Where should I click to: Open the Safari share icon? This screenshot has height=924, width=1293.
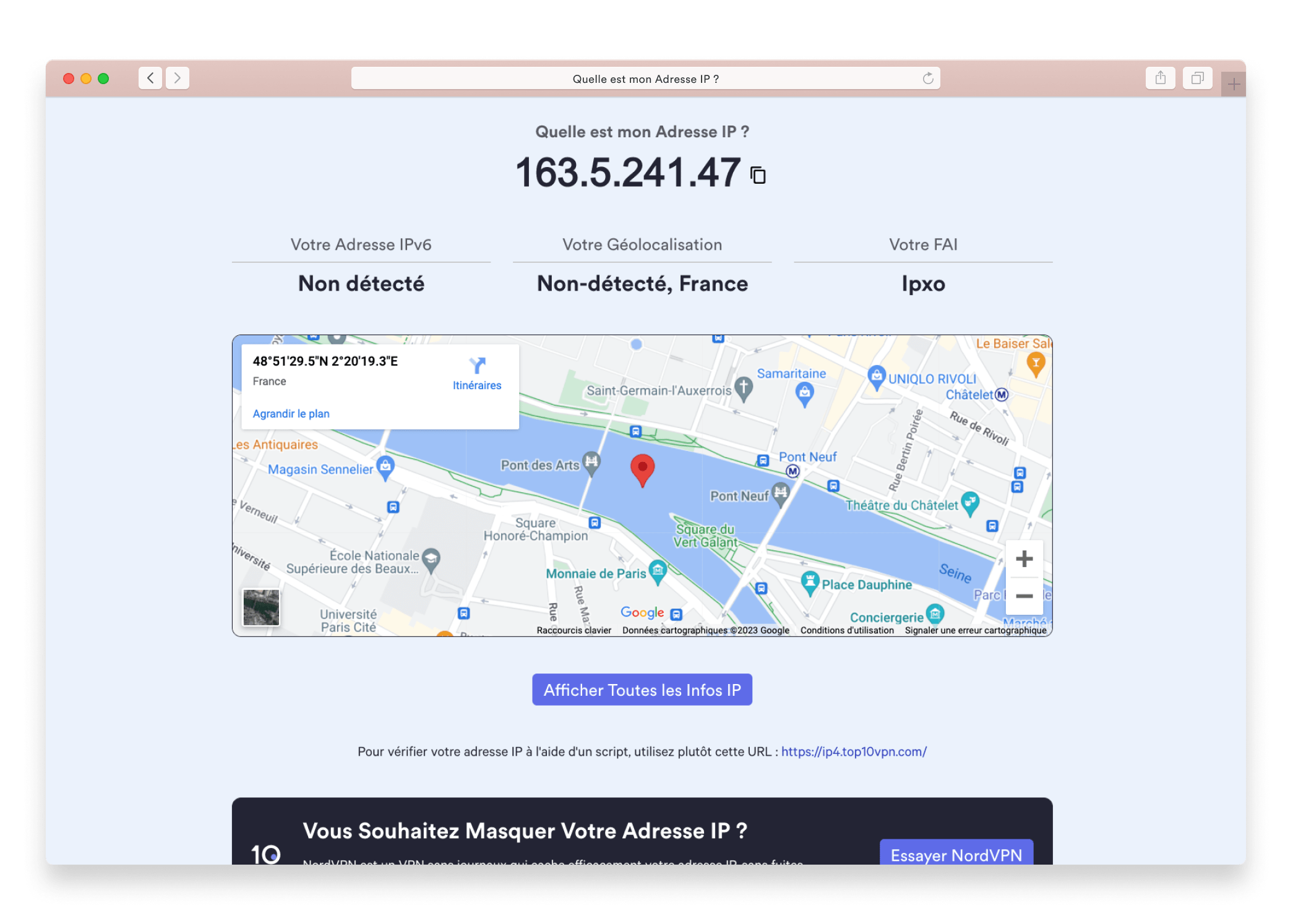(1160, 78)
